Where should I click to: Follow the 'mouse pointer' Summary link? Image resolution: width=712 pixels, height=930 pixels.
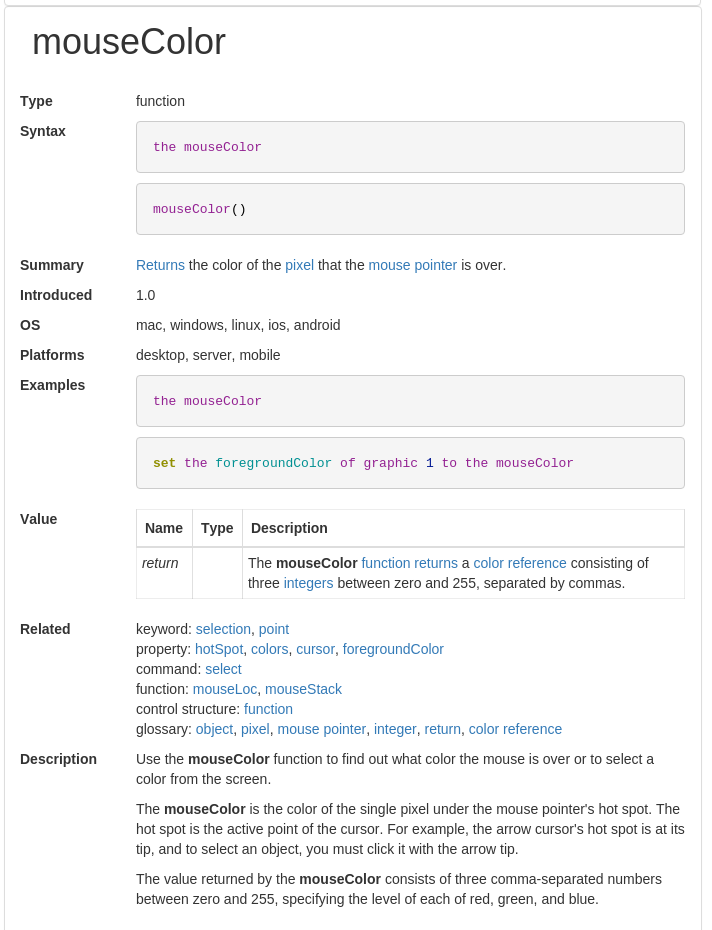[x=412, y=265]
